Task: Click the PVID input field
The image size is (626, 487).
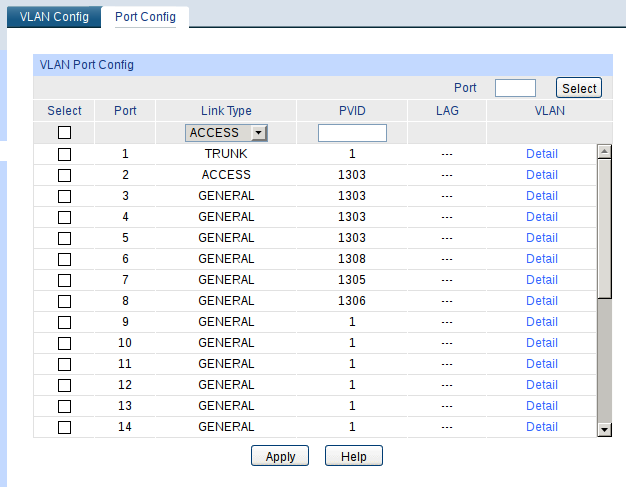Action: point(352,132)
